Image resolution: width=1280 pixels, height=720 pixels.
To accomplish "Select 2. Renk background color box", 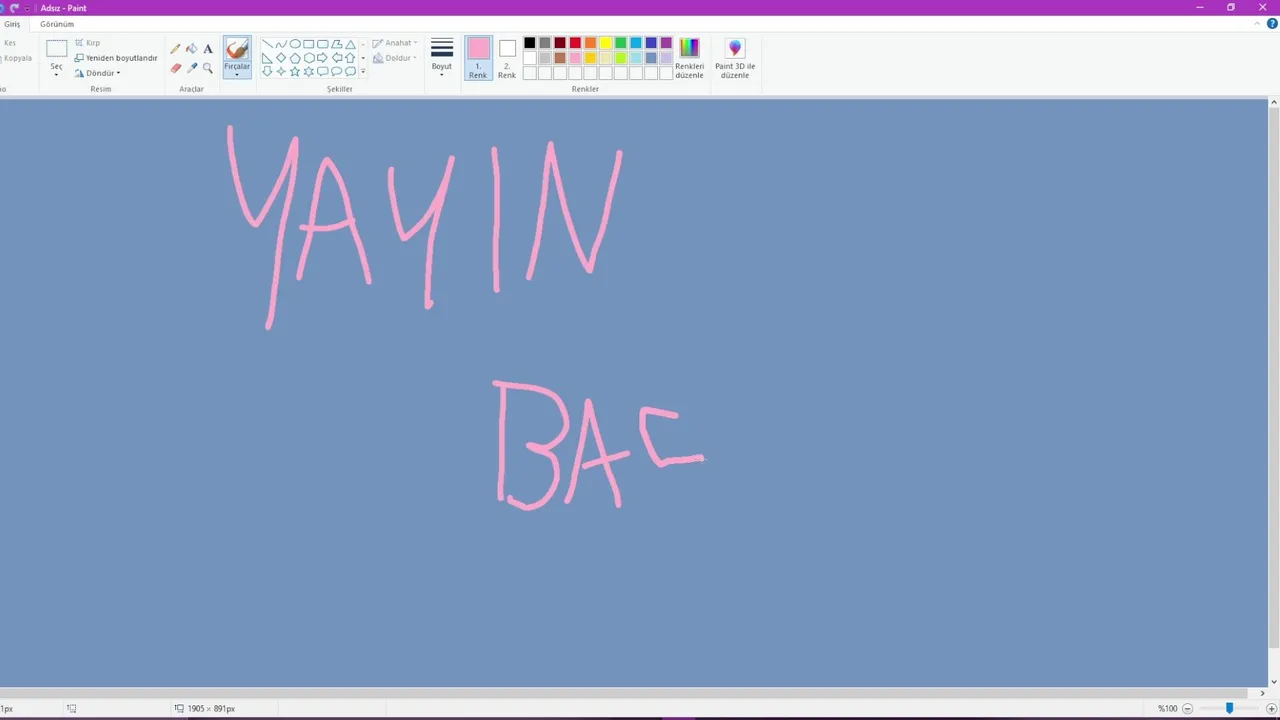I will [507, 59].
